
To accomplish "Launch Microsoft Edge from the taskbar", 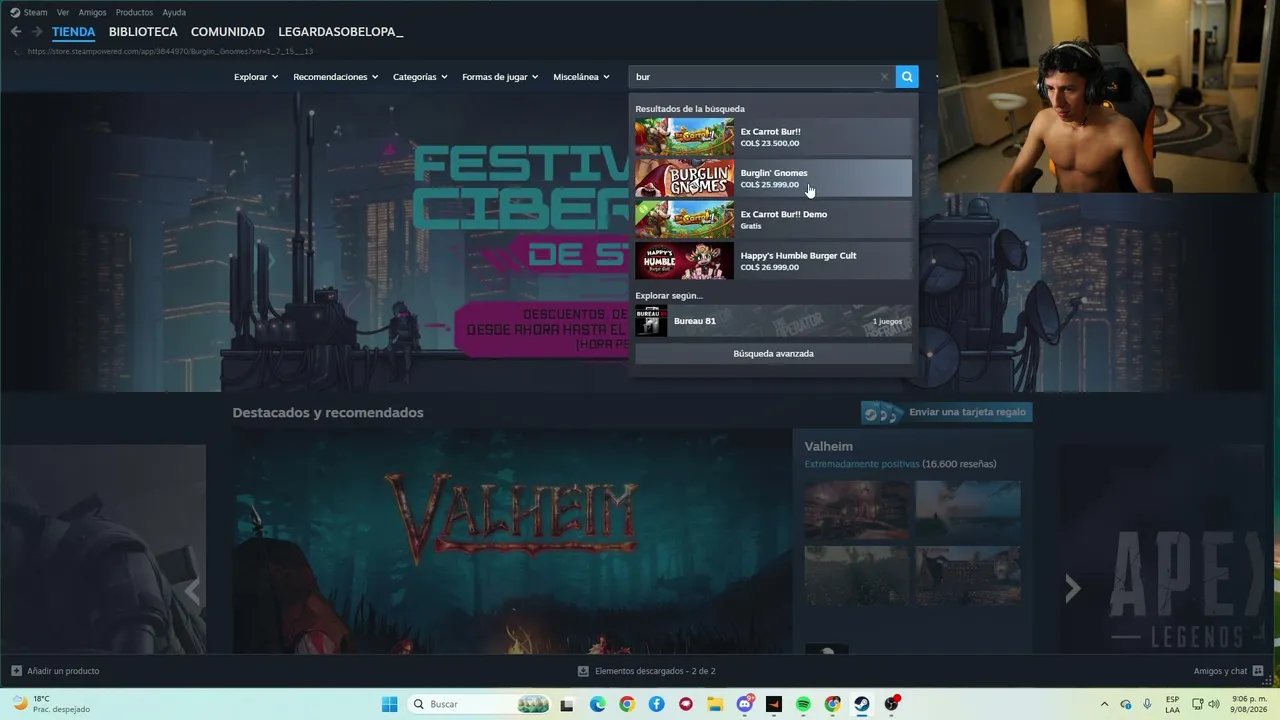I will click(597, 704).
